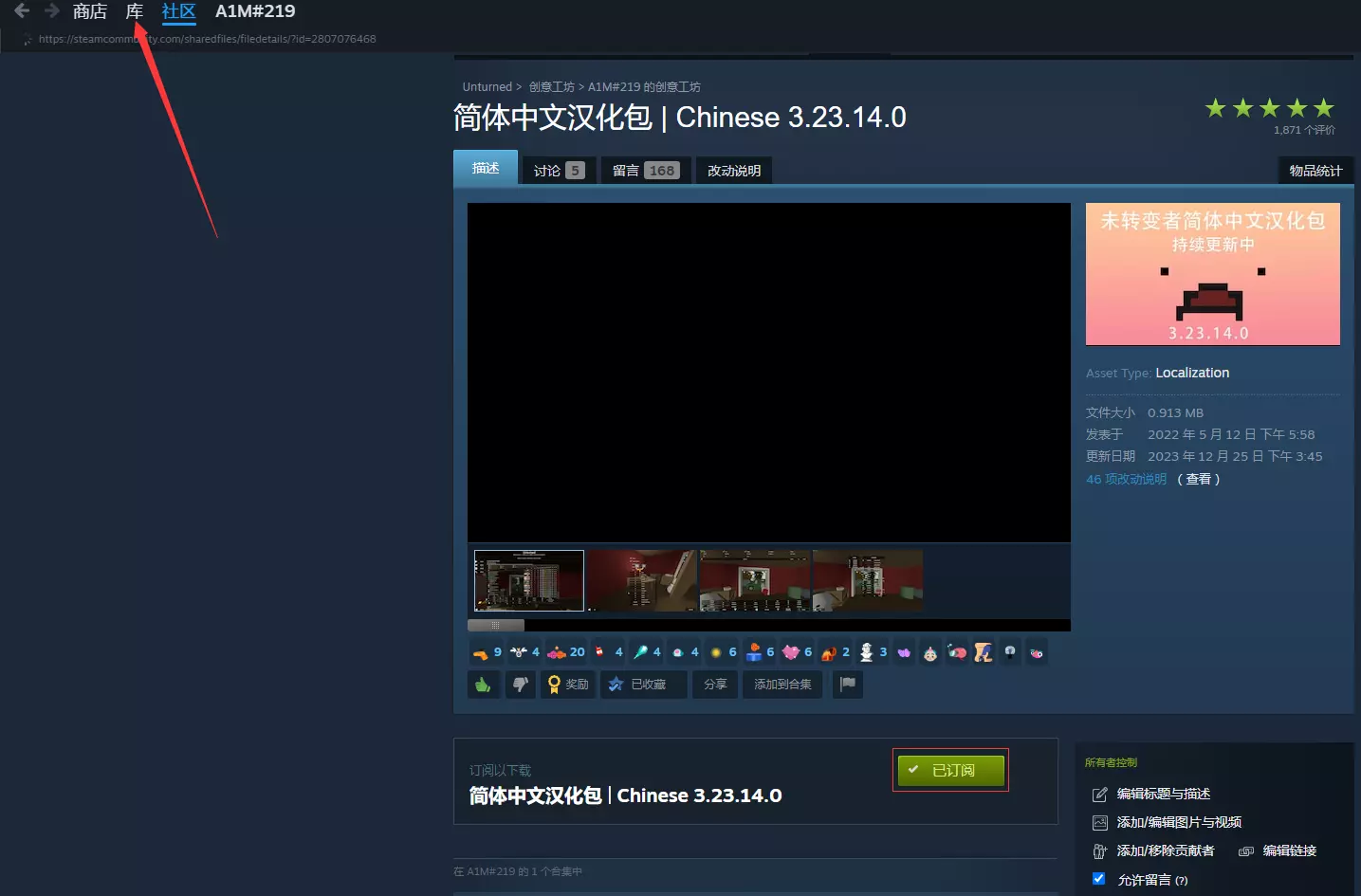The height and width of the screenshot is (896, 1361).
Task: Select the first screenshot thumbnail
Action: pyautogui.click(x=529, y=580)
